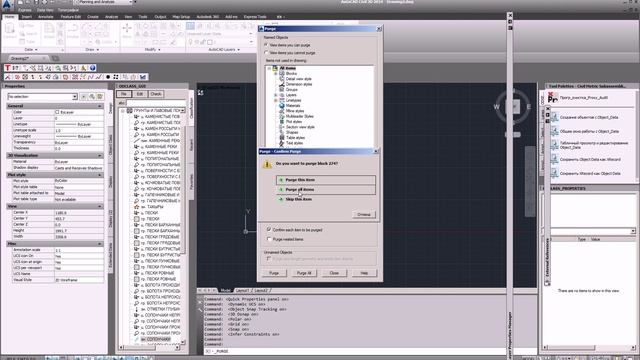Screen dimensions: 640x360
Task: Click the Shapes icon in purge tree
Action: pyautogui.click(x=282, y=132)
